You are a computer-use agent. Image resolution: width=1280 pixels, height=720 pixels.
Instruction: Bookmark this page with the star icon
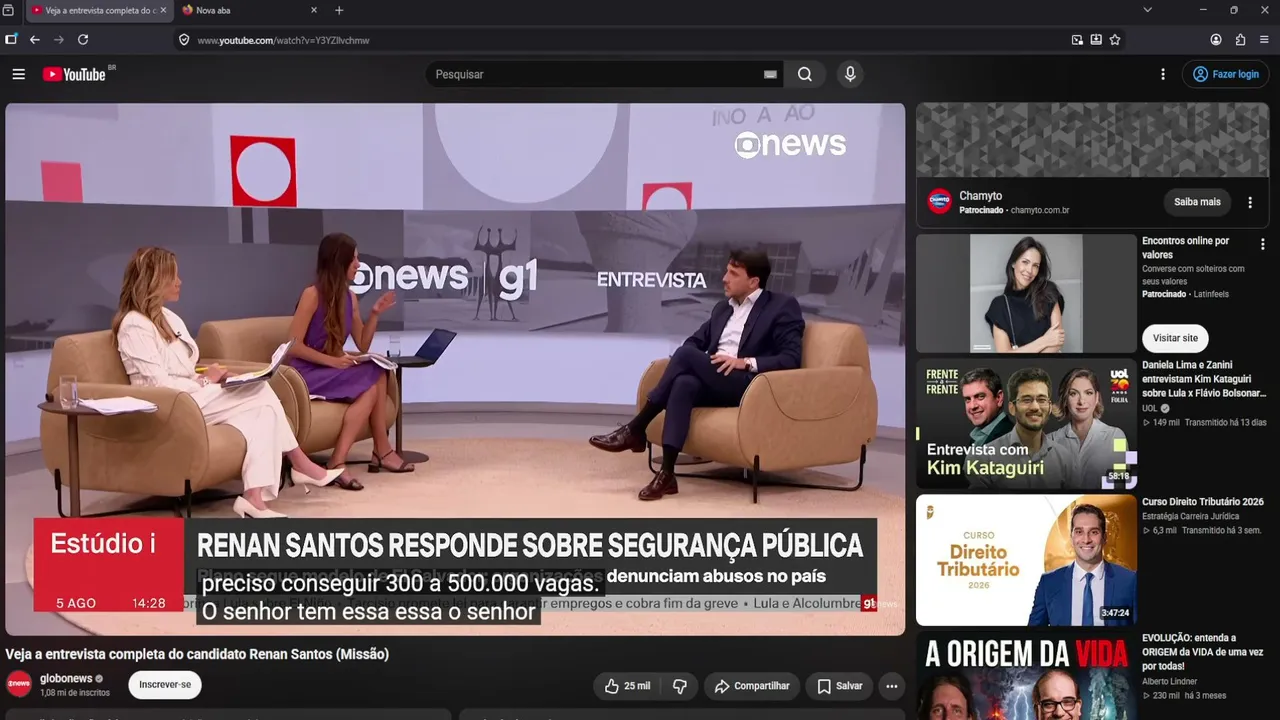(x=1115, y=40)
